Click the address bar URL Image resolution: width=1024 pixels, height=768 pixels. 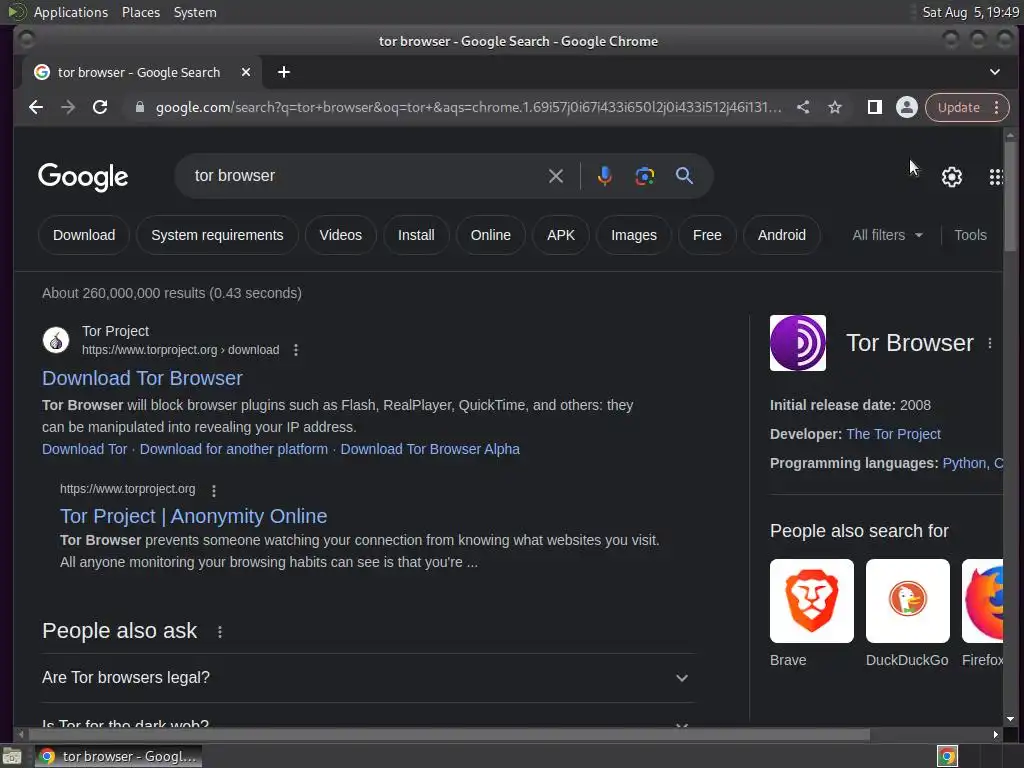coord(468,108)
